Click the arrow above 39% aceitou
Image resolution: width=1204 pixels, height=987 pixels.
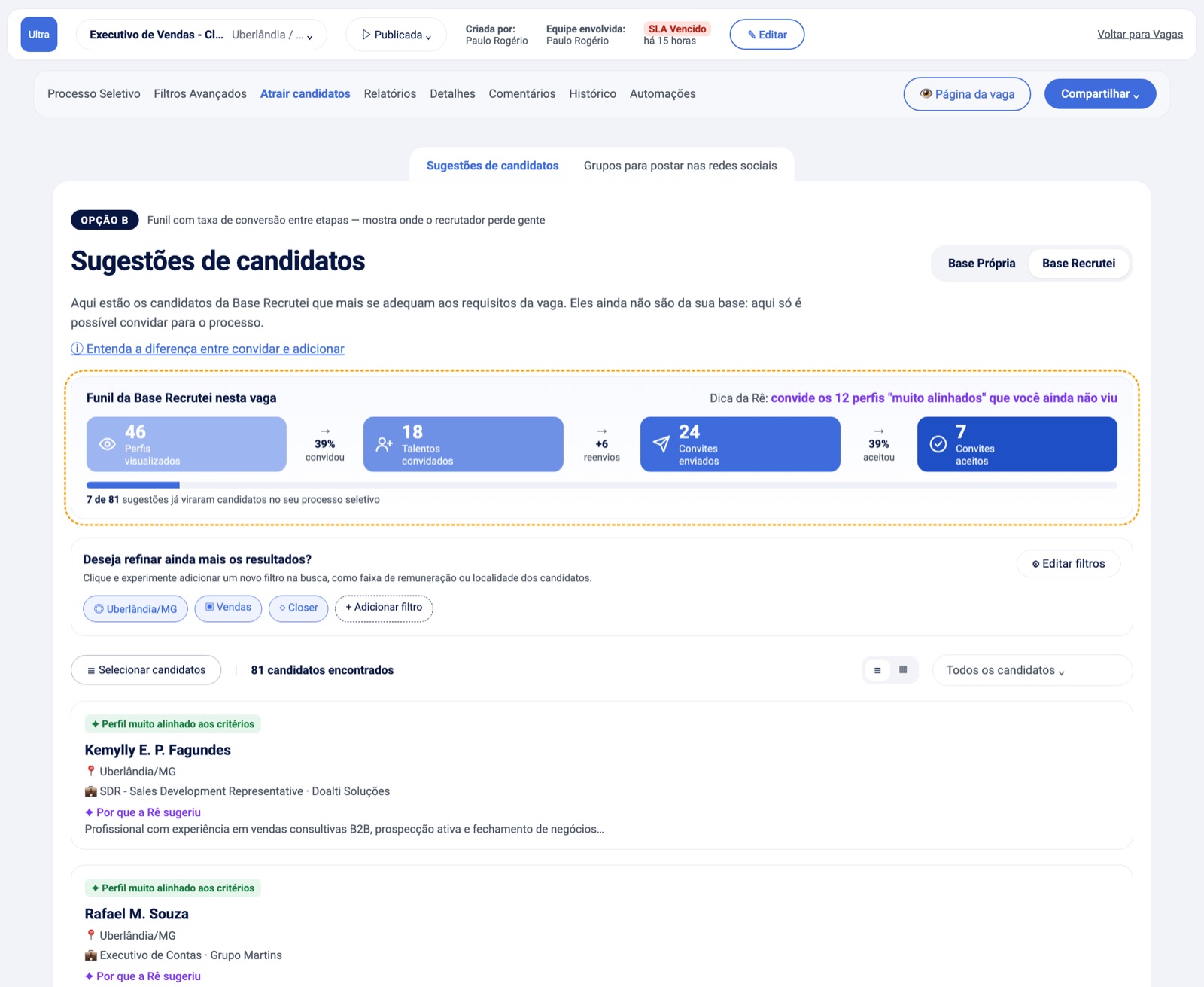point(879,431)
